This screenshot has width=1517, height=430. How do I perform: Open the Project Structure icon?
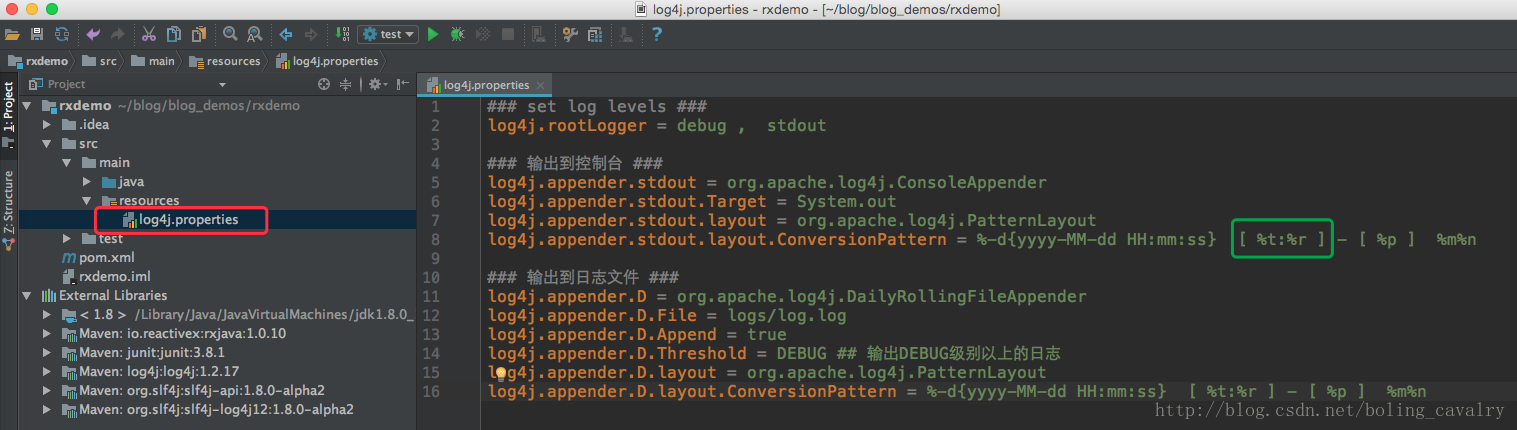[x=595, y=34]
